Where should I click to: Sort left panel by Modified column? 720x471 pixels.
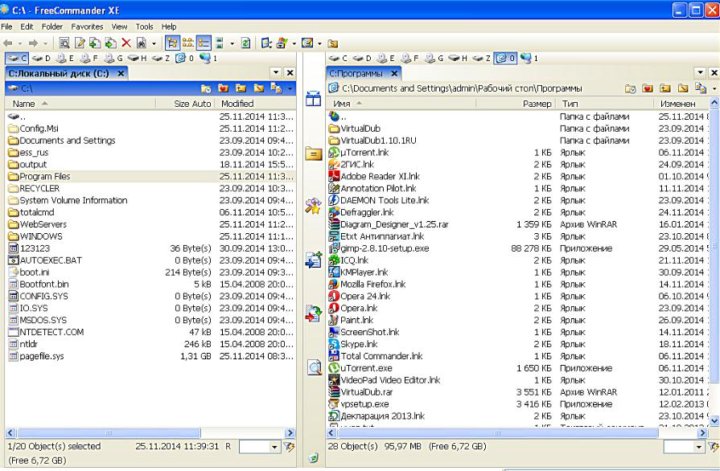[238, 103]
